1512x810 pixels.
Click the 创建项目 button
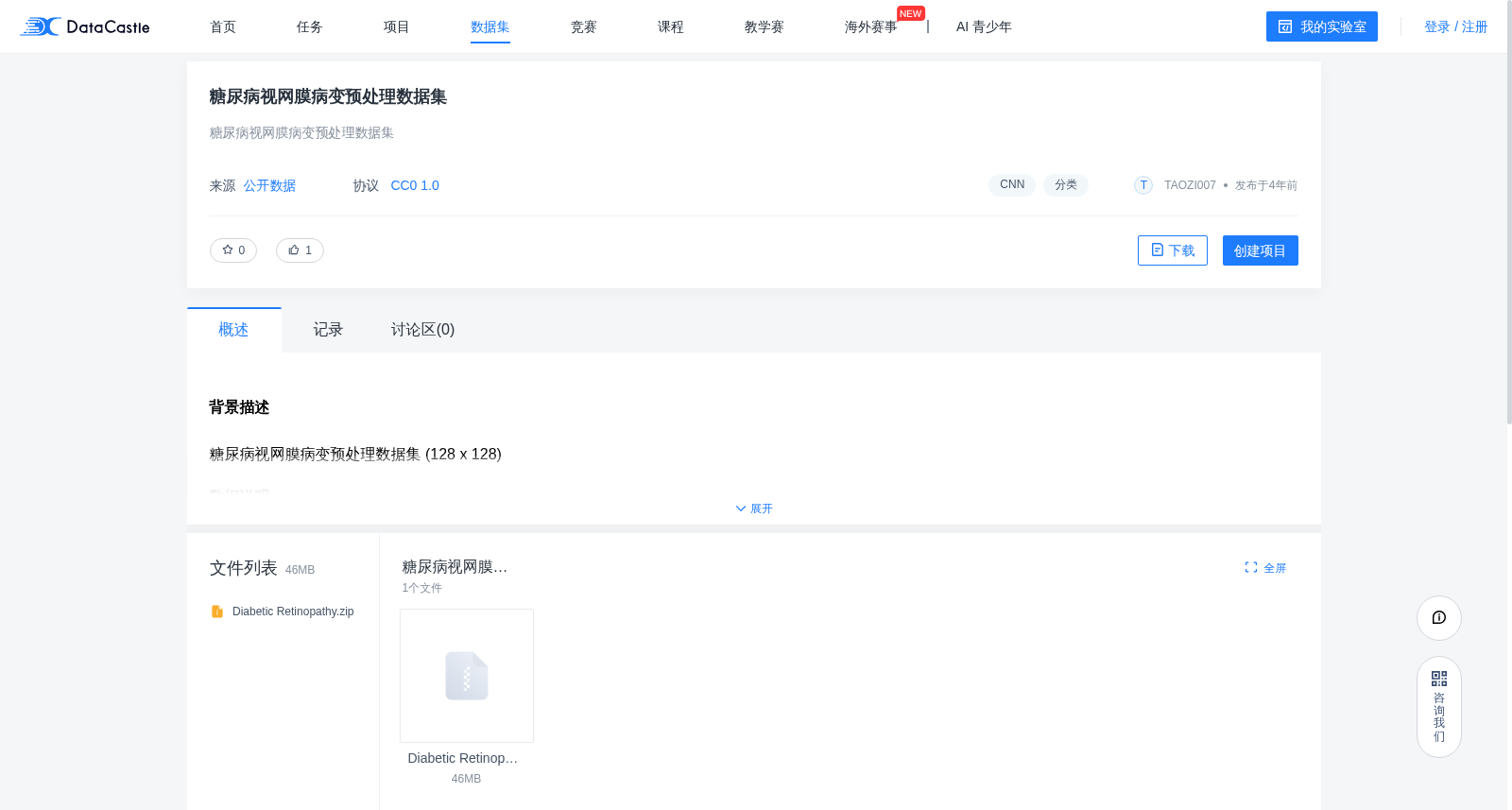point(1261,250)
